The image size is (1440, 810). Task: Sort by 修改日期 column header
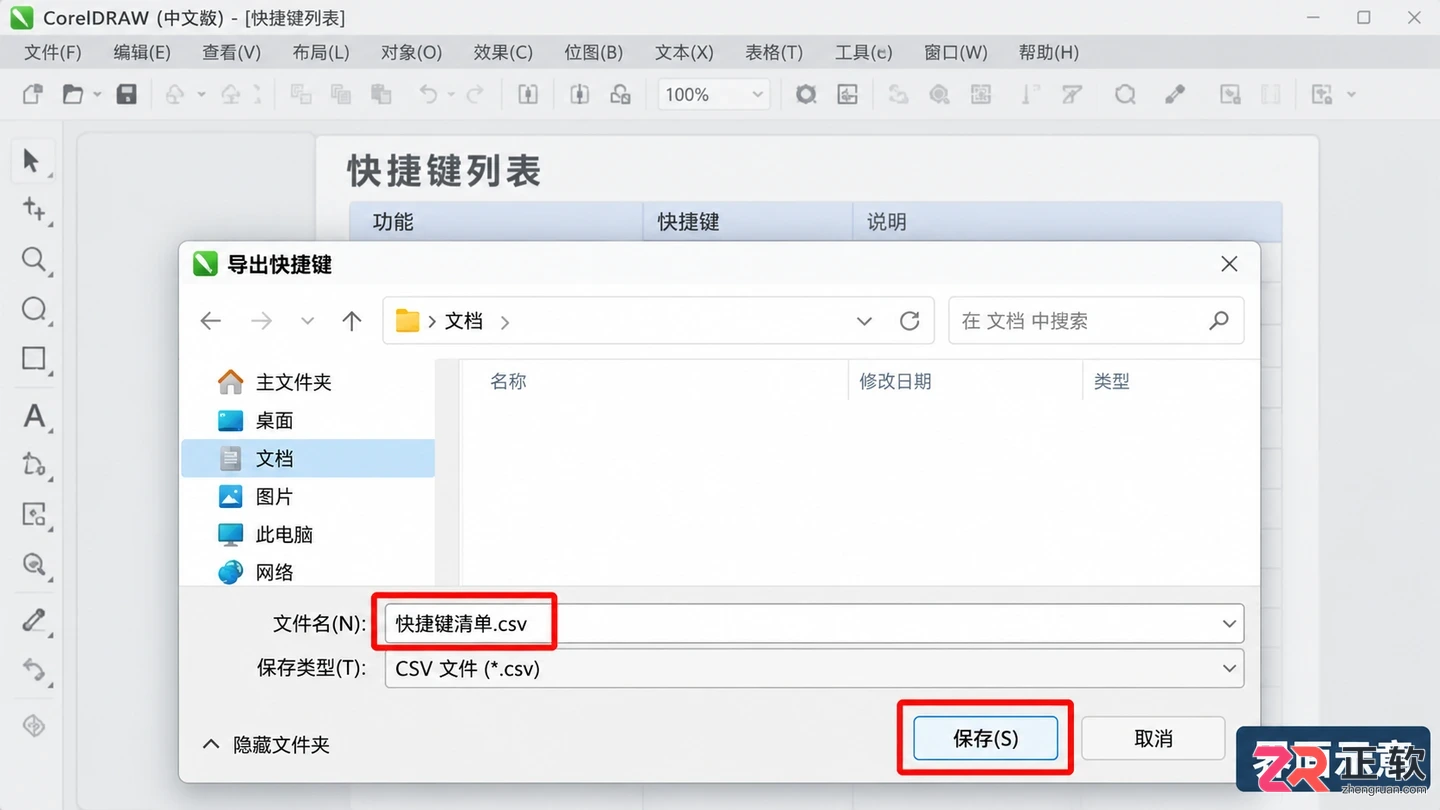tap(895, 381)
